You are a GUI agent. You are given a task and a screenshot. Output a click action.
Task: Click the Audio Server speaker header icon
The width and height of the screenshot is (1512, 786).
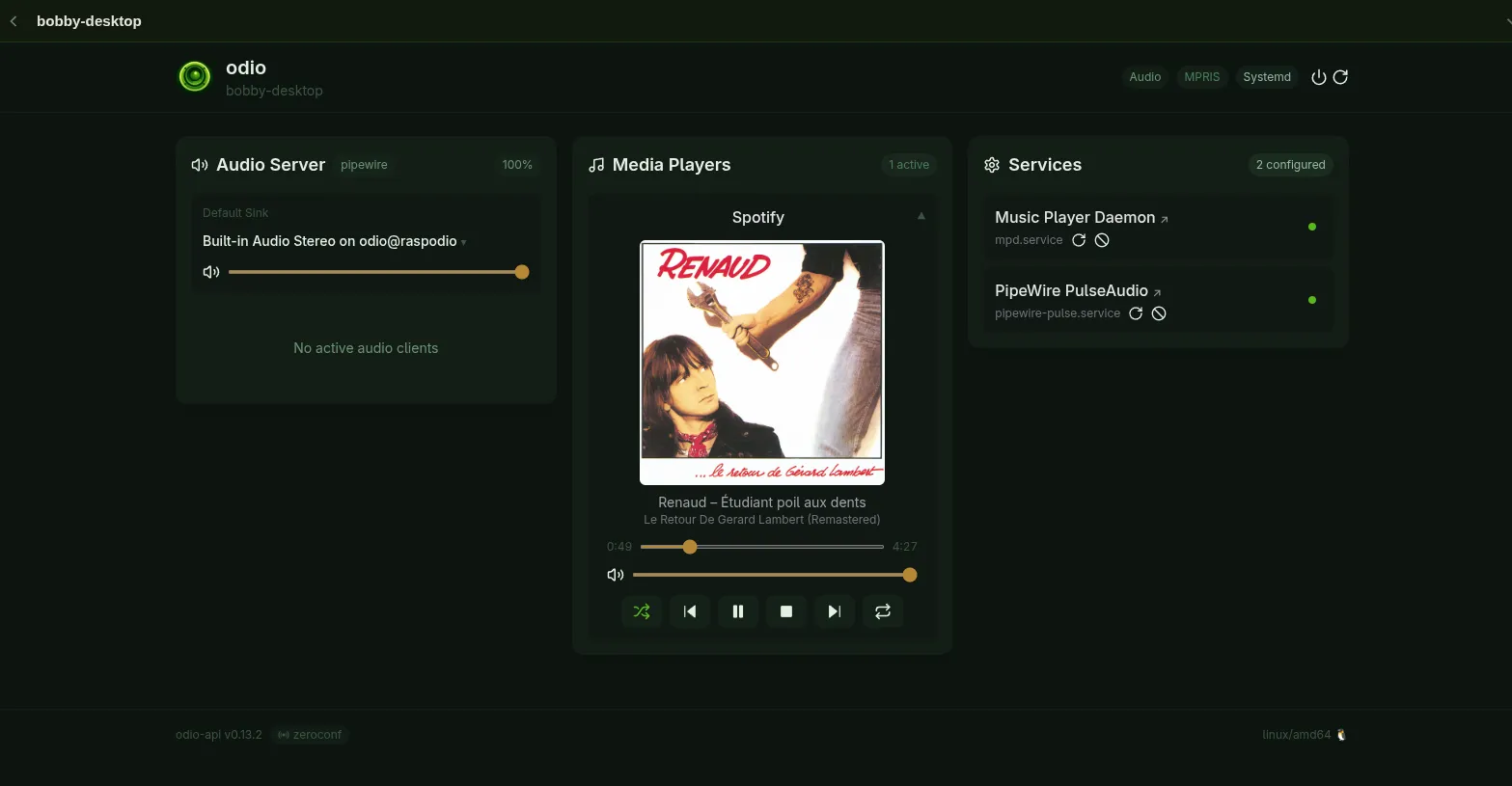[x=200, y=165]
